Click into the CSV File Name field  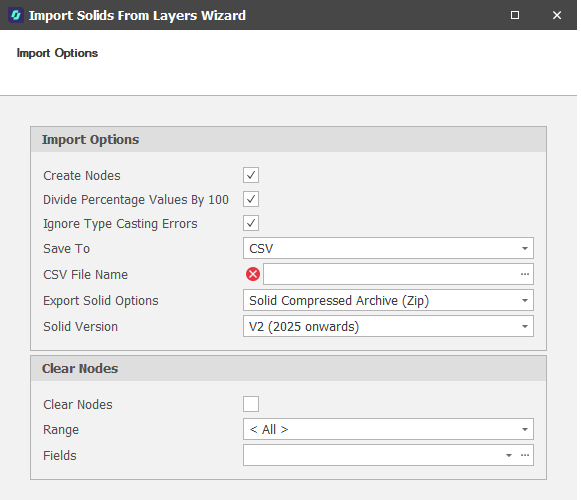391,274
